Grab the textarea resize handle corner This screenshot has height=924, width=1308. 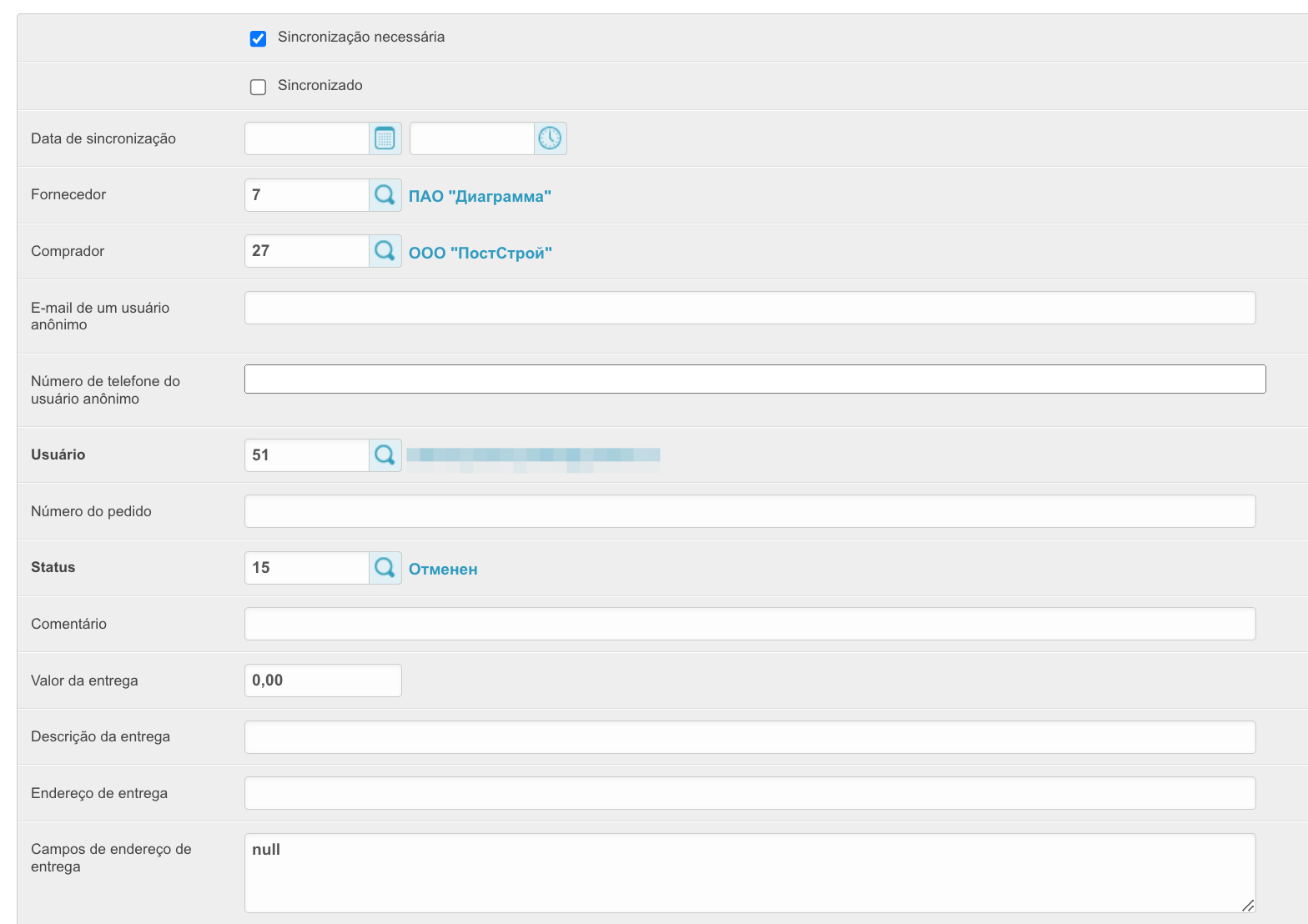1247,905
